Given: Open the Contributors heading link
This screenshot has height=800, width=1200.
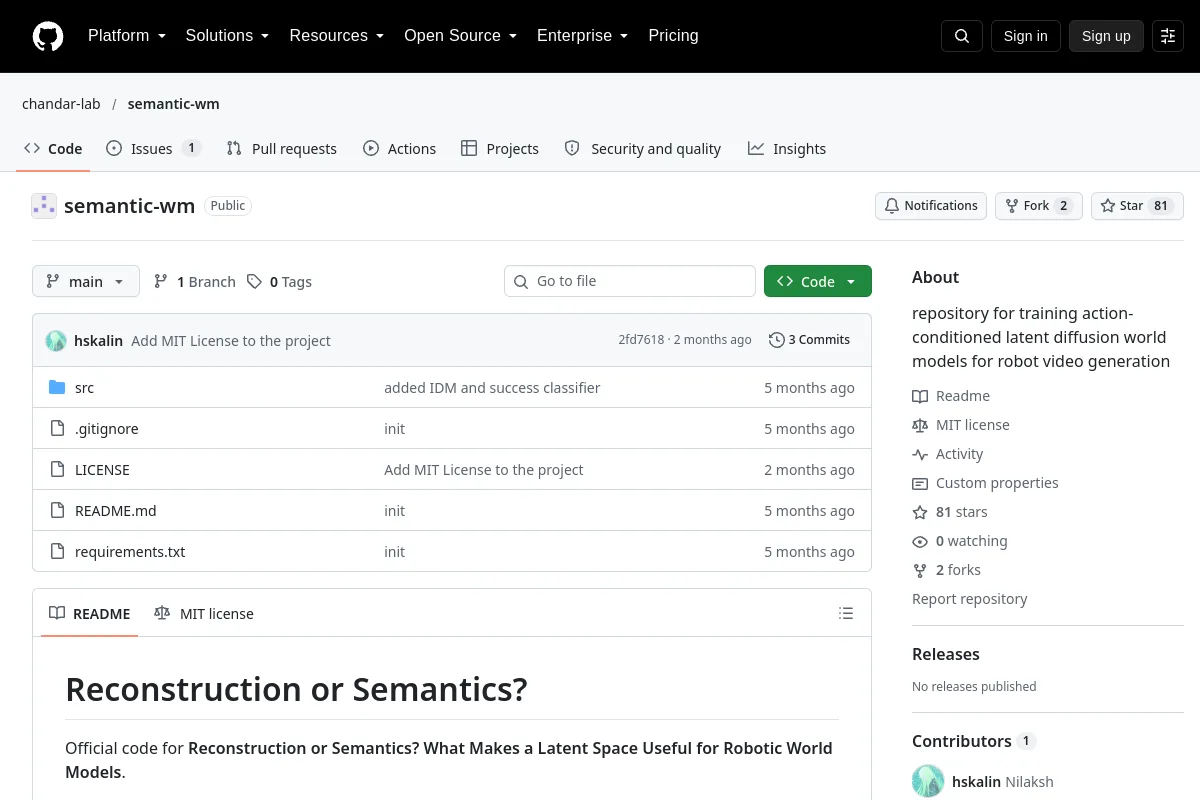Looking at the screenshot, I should click(974, 741).
